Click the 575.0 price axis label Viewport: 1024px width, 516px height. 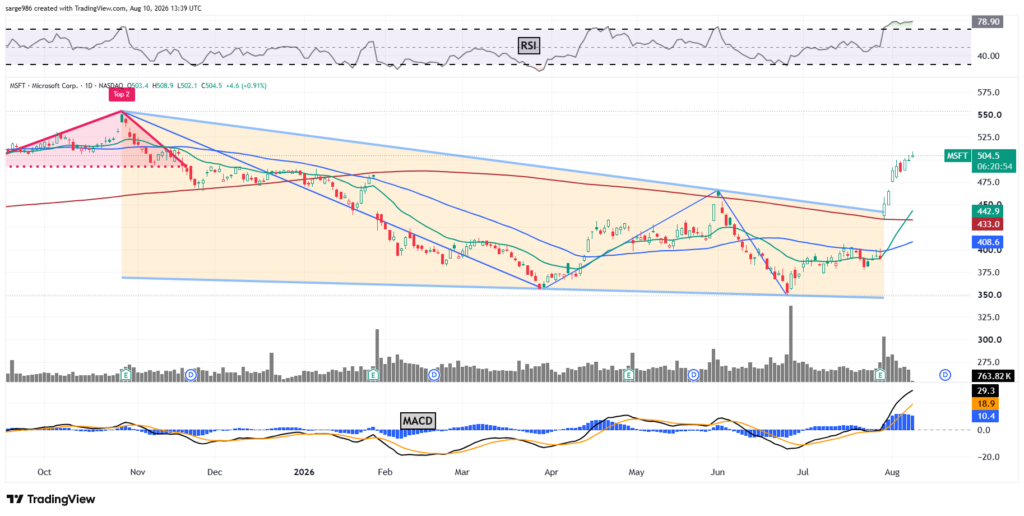click(988, 93)
